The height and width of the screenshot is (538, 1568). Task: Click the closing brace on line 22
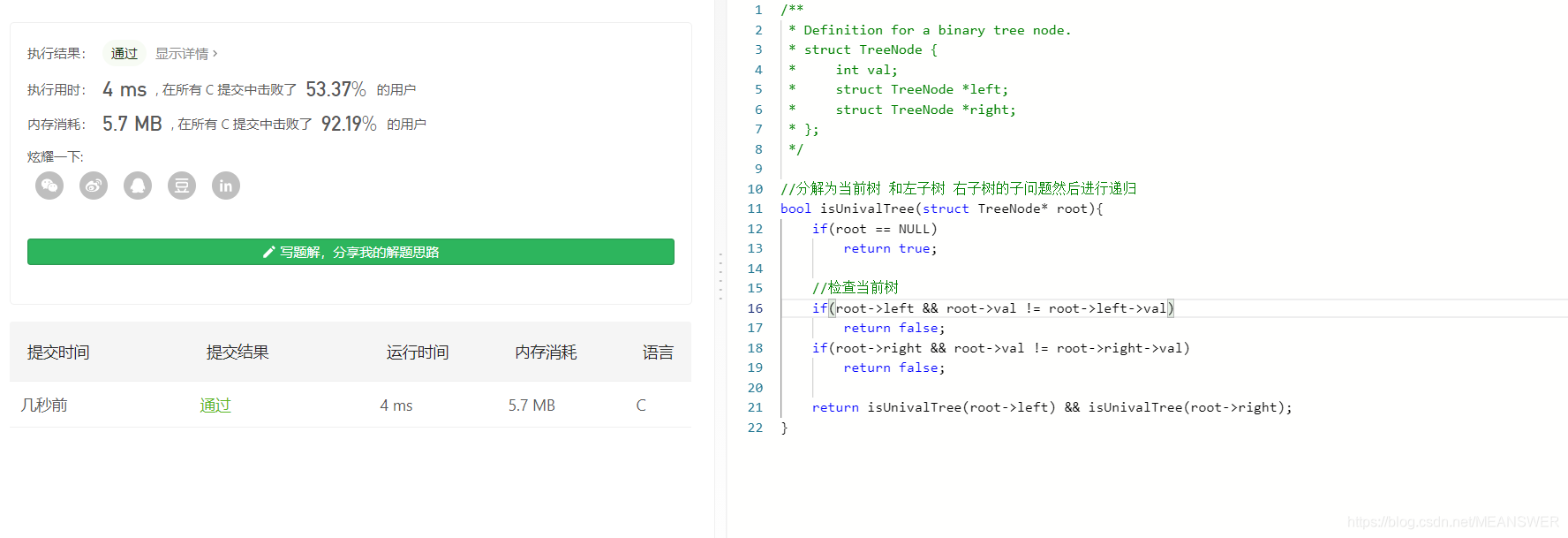(784, 428)
